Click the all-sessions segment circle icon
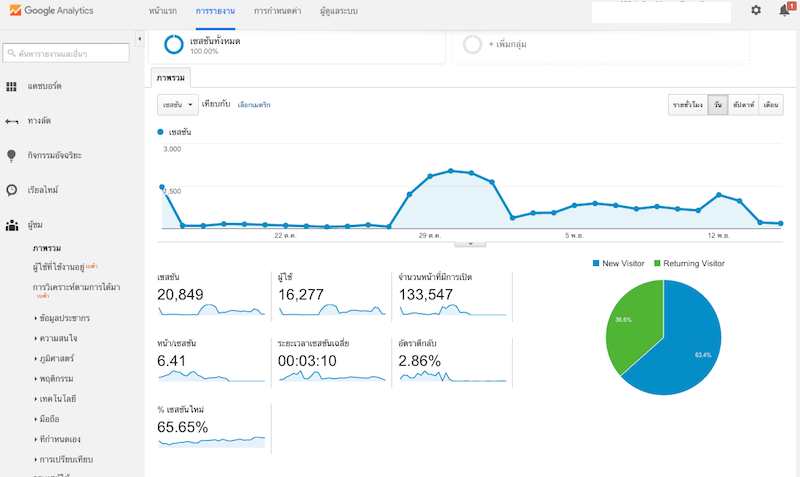 pyautogui.click(x=173, y=44)
